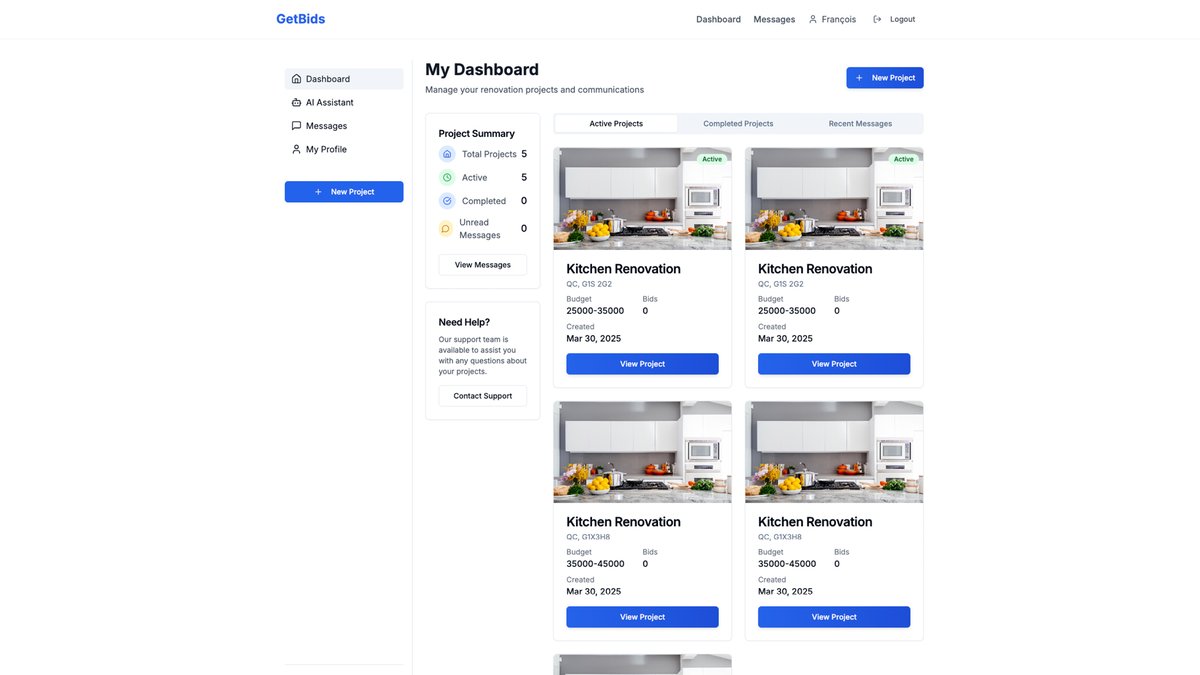Click the Completed checkmark icon in summary
This screenshot has height=675, width=1200.
447,201
